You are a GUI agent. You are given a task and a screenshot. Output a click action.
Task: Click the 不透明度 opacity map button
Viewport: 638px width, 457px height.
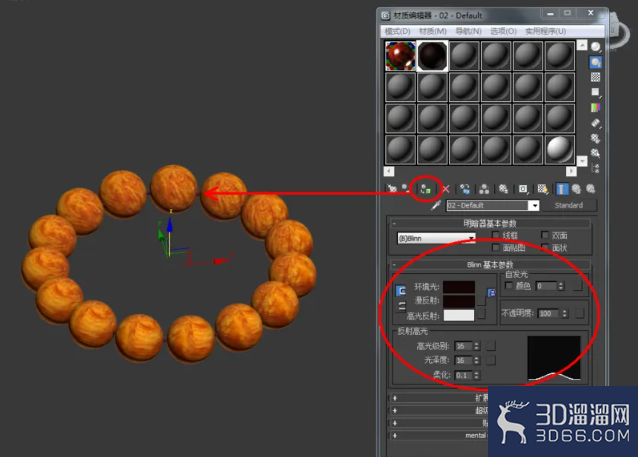[579, 313]
